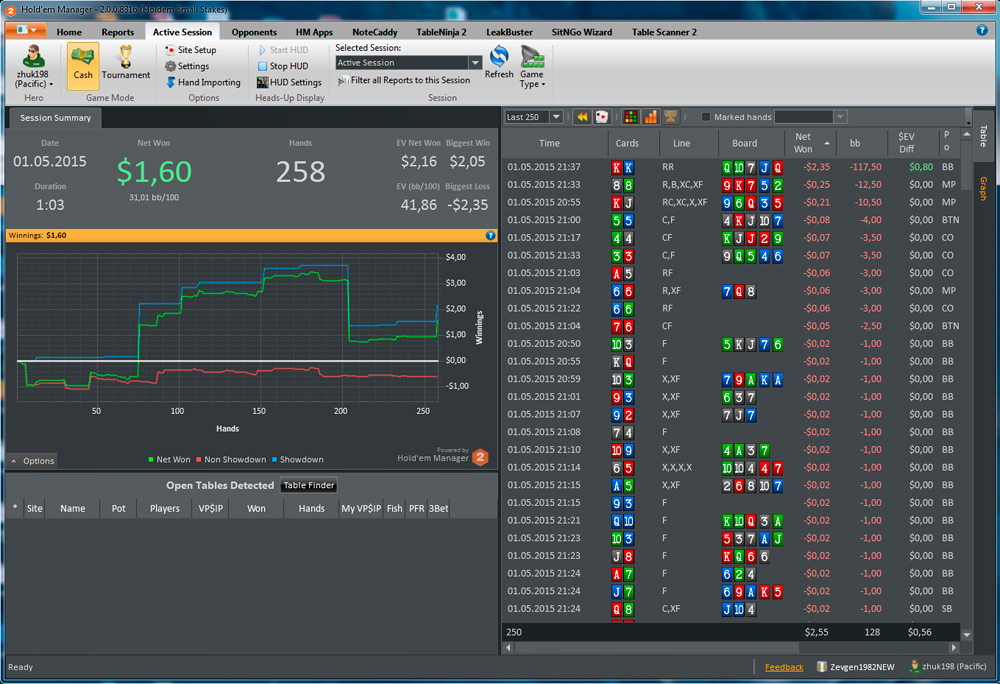Viewport: 1000px width, 684px height.
Task: Select the Session Summary tab
Action: point(55,118)
